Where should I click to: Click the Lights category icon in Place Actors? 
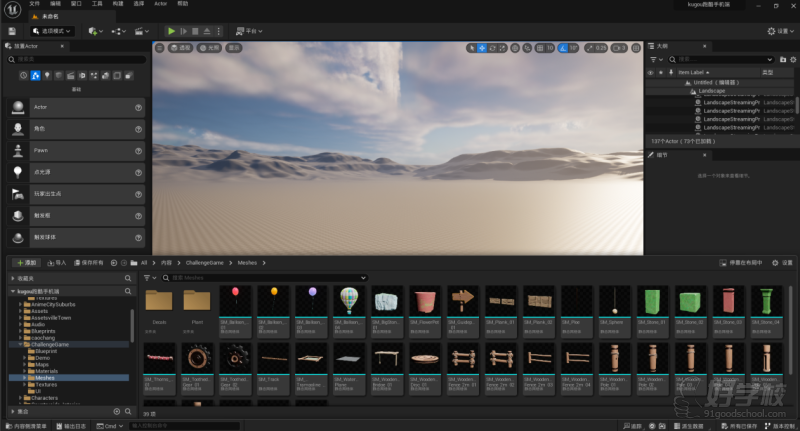(x=47, y=75)
